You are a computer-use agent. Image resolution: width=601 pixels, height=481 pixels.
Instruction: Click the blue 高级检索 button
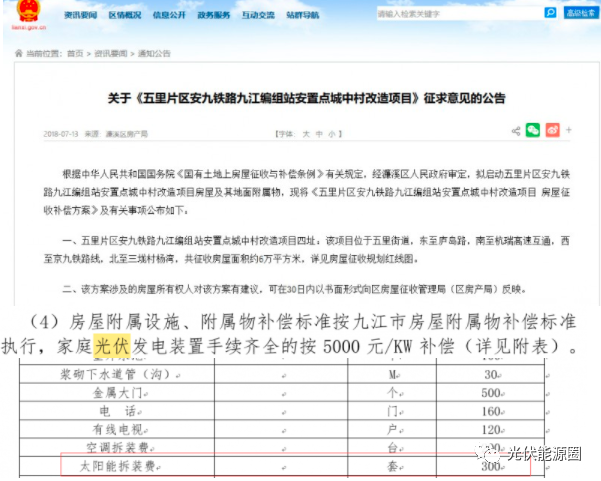[580, 14]
